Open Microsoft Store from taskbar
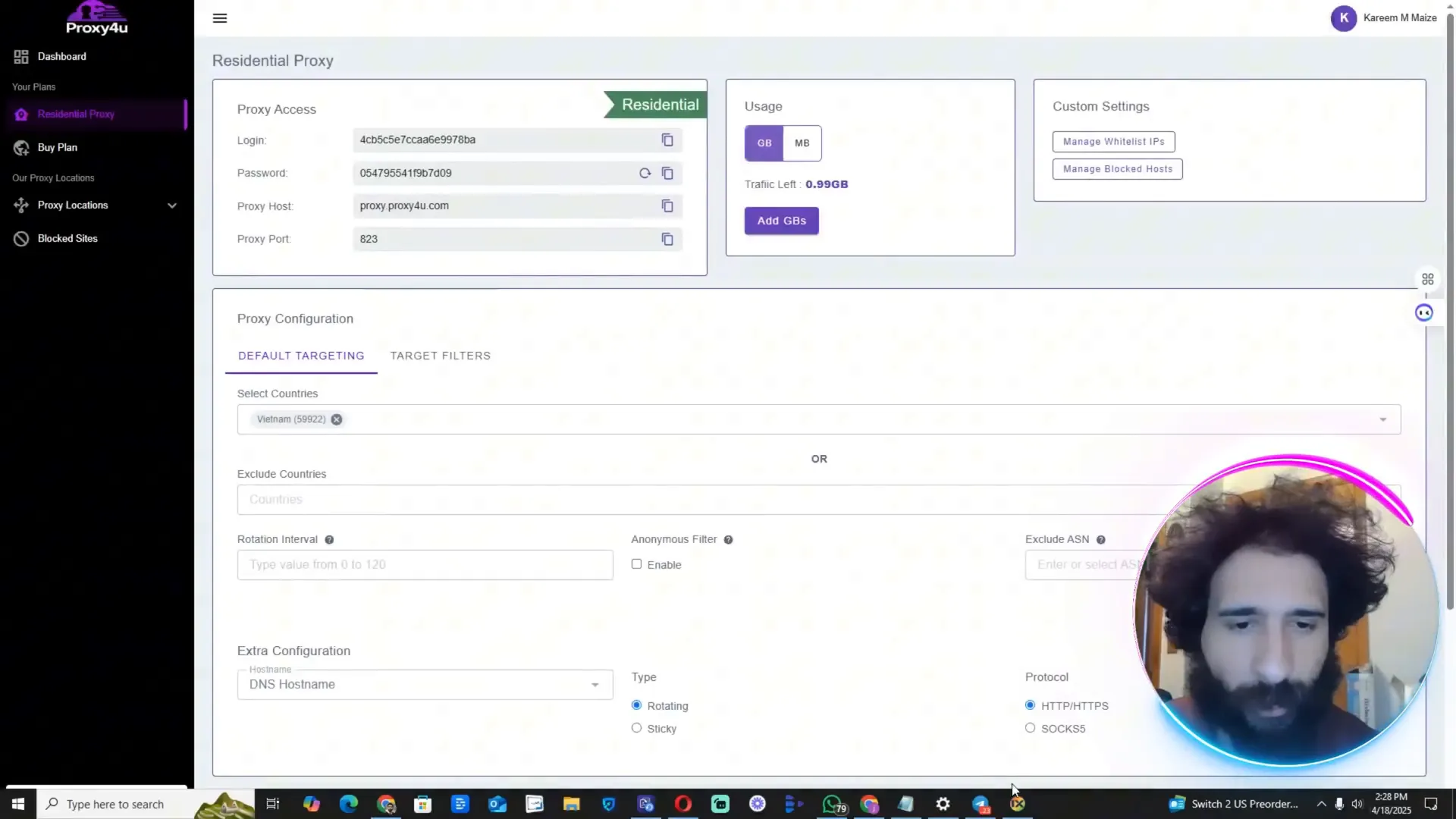The height and width of the screenshot is (819, 1456). (422, 804)
